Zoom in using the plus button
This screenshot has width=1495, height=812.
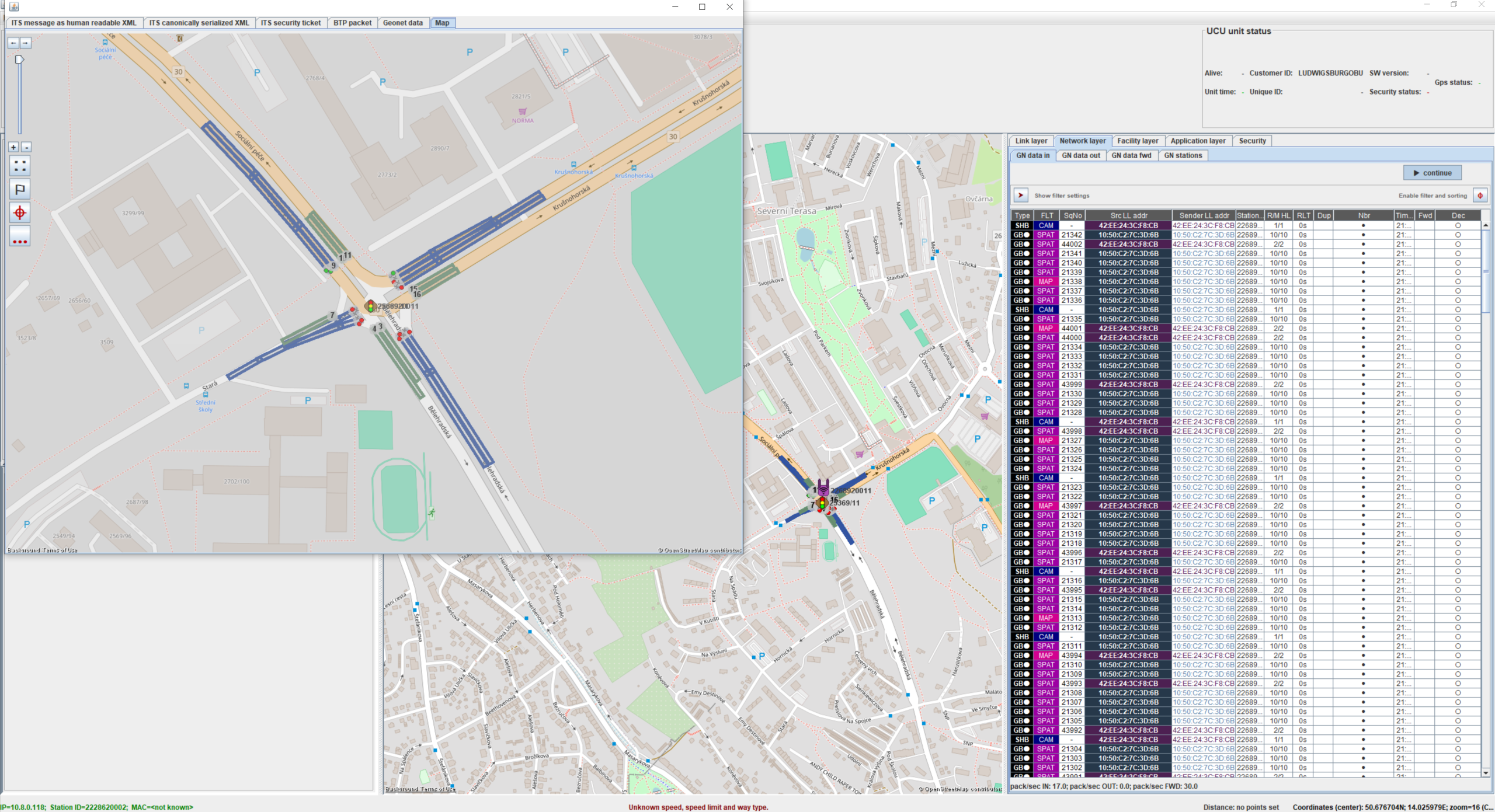coord(13,147)
